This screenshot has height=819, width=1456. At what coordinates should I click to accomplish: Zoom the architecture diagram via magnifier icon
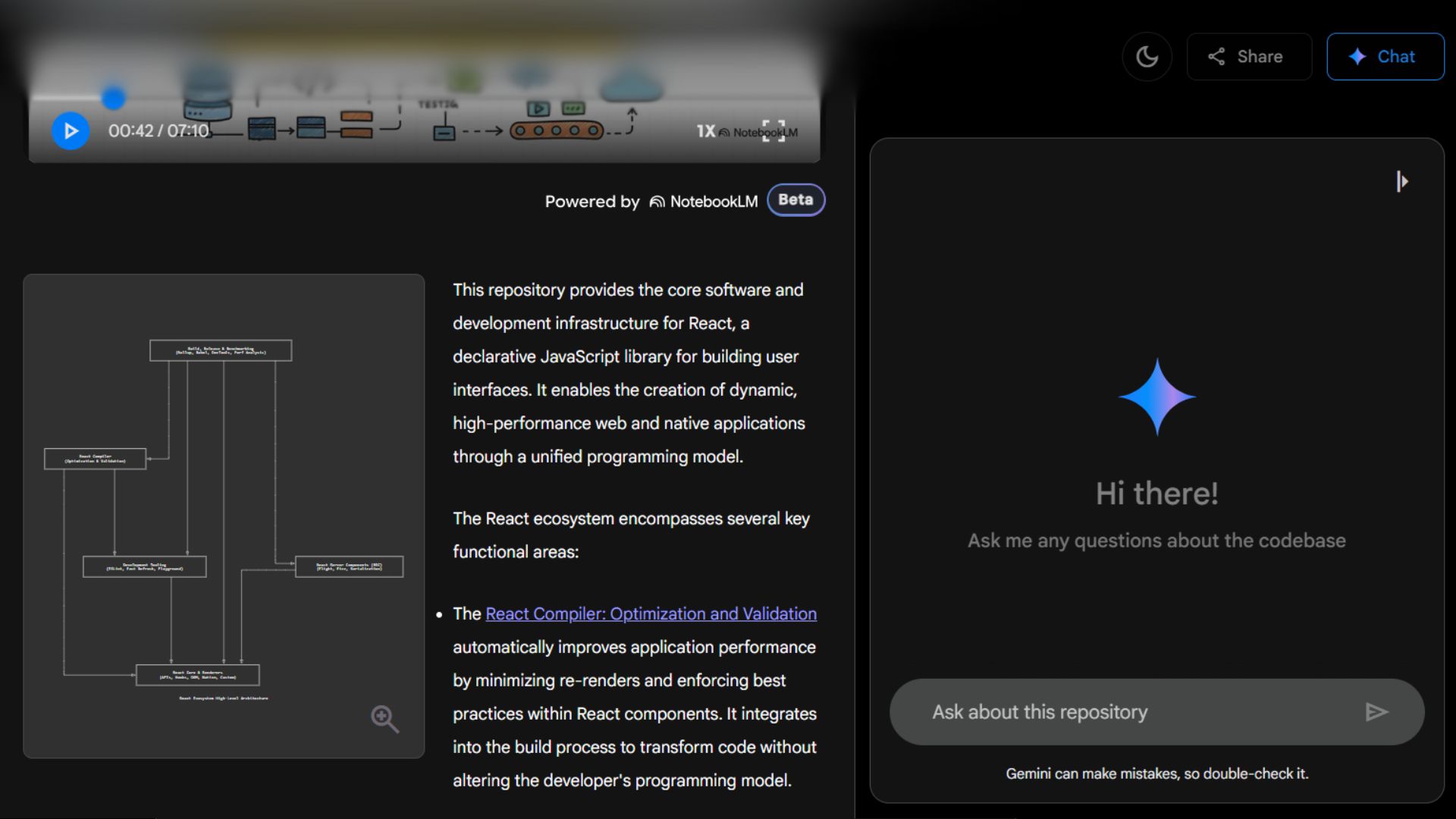(x=384, y=718)
